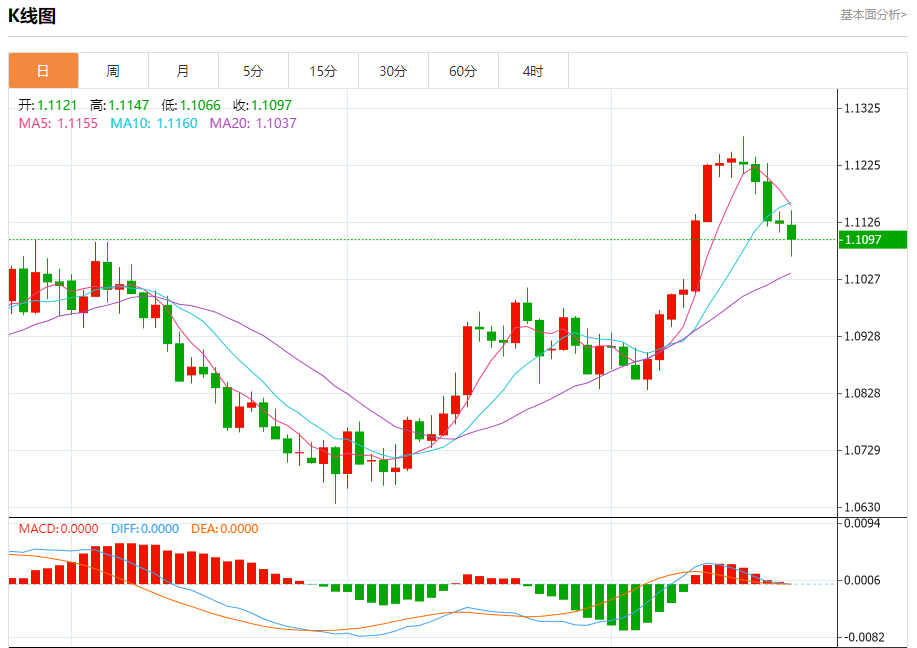This screenshot has height=648, width=917.
Task: Click the 高:1.1147 high price value
Action: (x=120, y=105)
